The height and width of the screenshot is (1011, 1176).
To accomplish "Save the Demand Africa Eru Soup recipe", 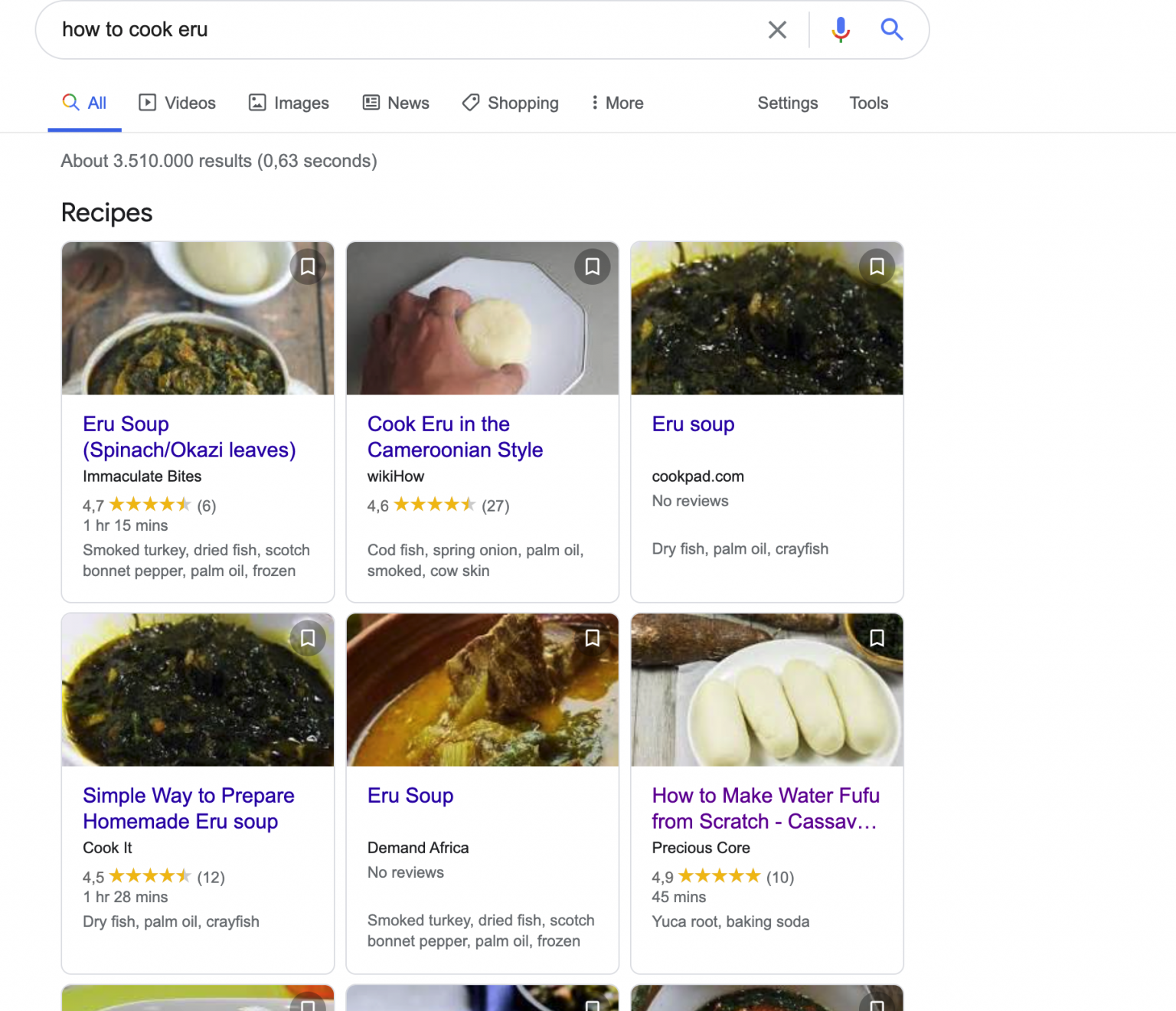I will pyautogui.click(x=593, y=638).
